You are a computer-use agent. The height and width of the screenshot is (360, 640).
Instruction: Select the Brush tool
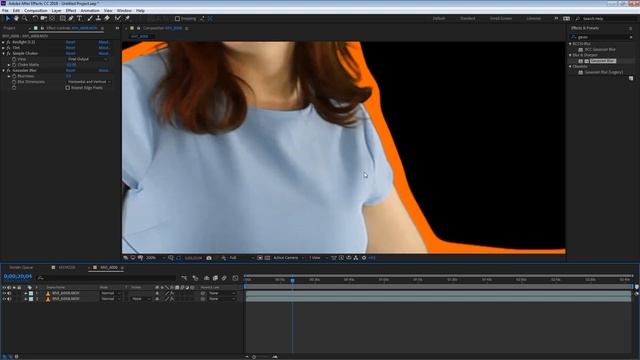click(x=90, y=18)
